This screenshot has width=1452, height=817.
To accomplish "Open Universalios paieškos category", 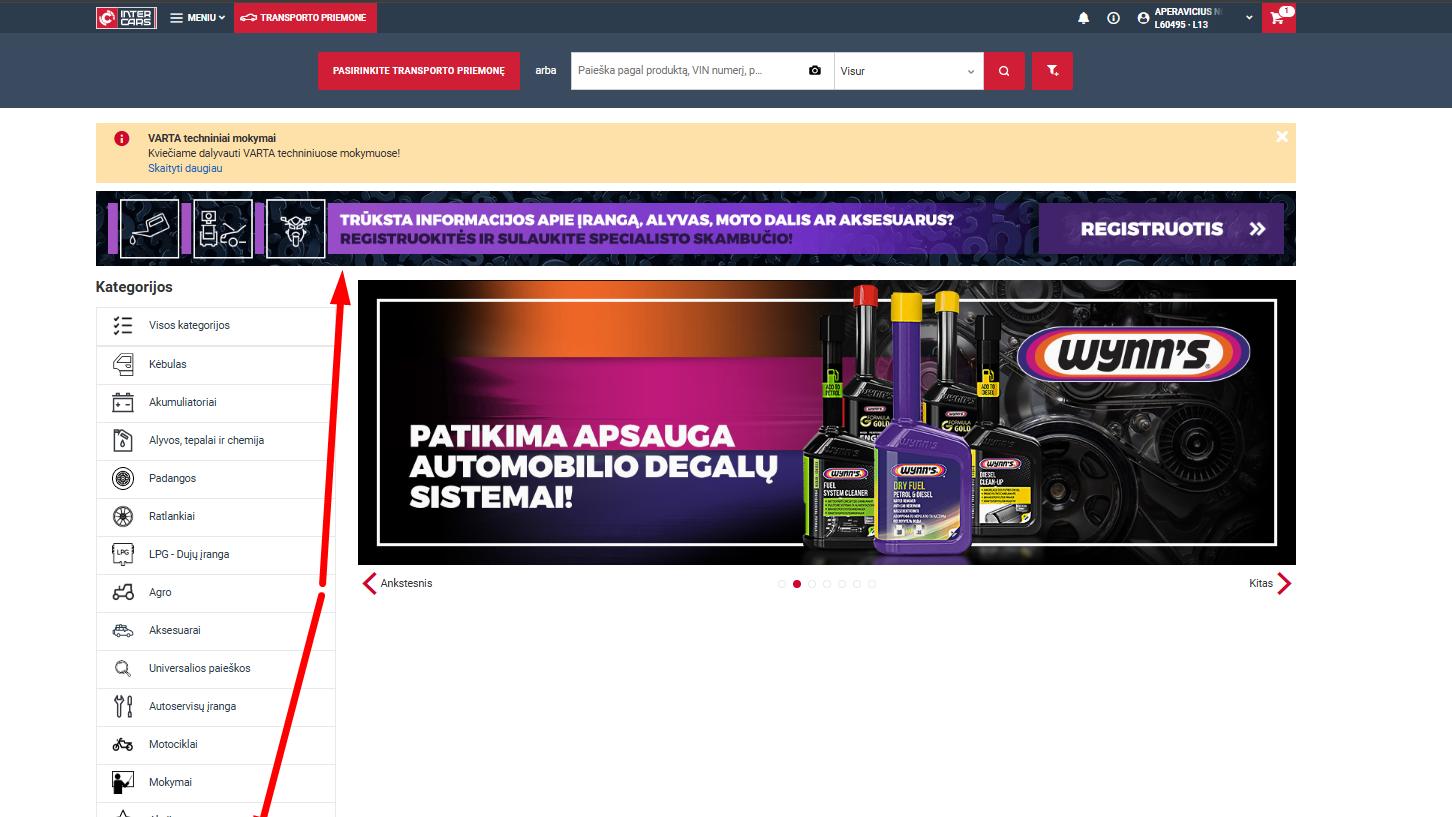I will click(x=215, y=669).
